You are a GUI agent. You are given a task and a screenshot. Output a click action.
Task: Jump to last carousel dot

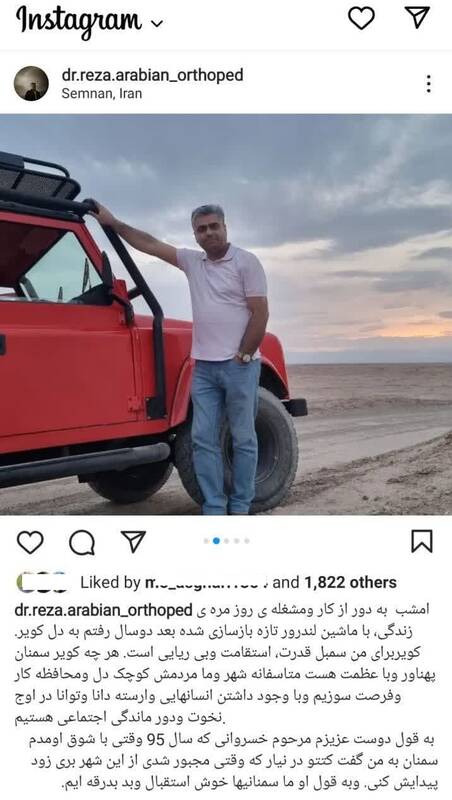pyautogui.click(x=247, y=541)
